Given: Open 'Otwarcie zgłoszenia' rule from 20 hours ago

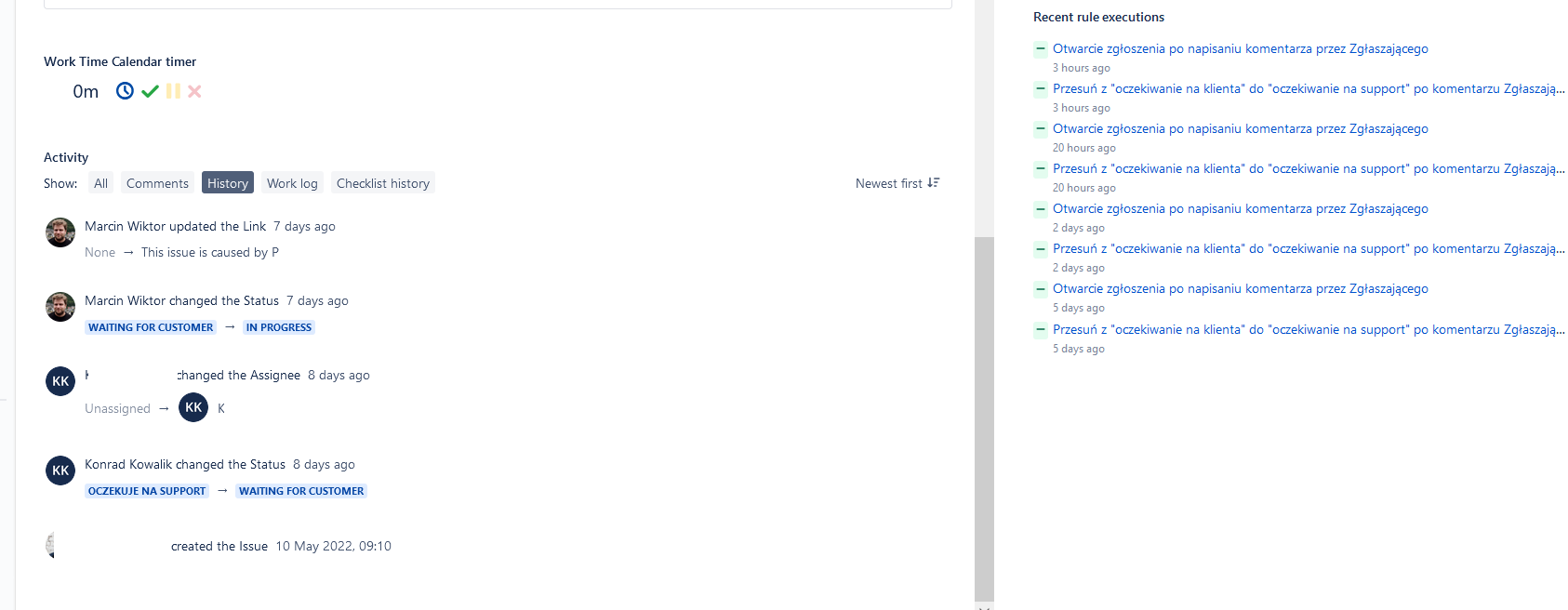Looking at the screenshot, I should pos(1240,128).
